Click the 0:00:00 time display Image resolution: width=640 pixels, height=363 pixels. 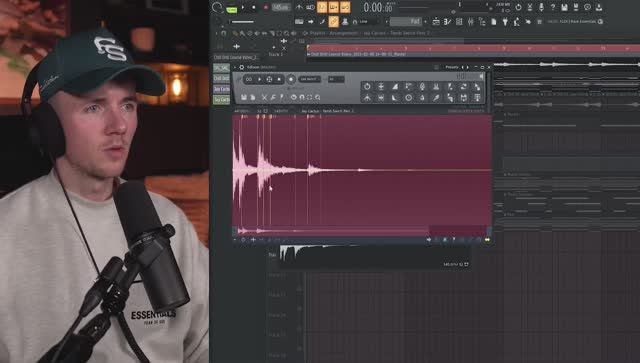pyautogui.click(x=378, y=7)
